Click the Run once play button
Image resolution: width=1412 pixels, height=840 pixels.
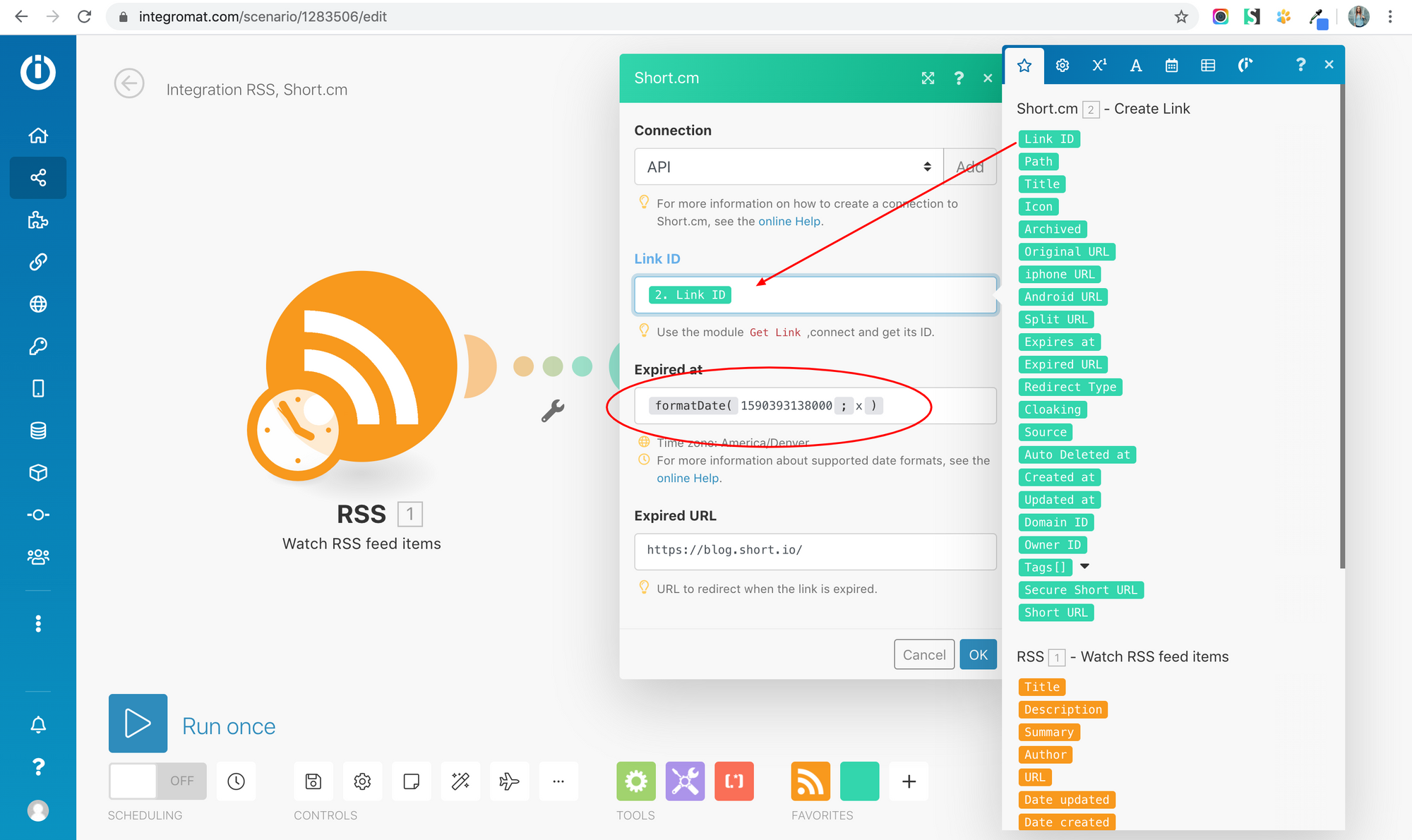point(138,723)
